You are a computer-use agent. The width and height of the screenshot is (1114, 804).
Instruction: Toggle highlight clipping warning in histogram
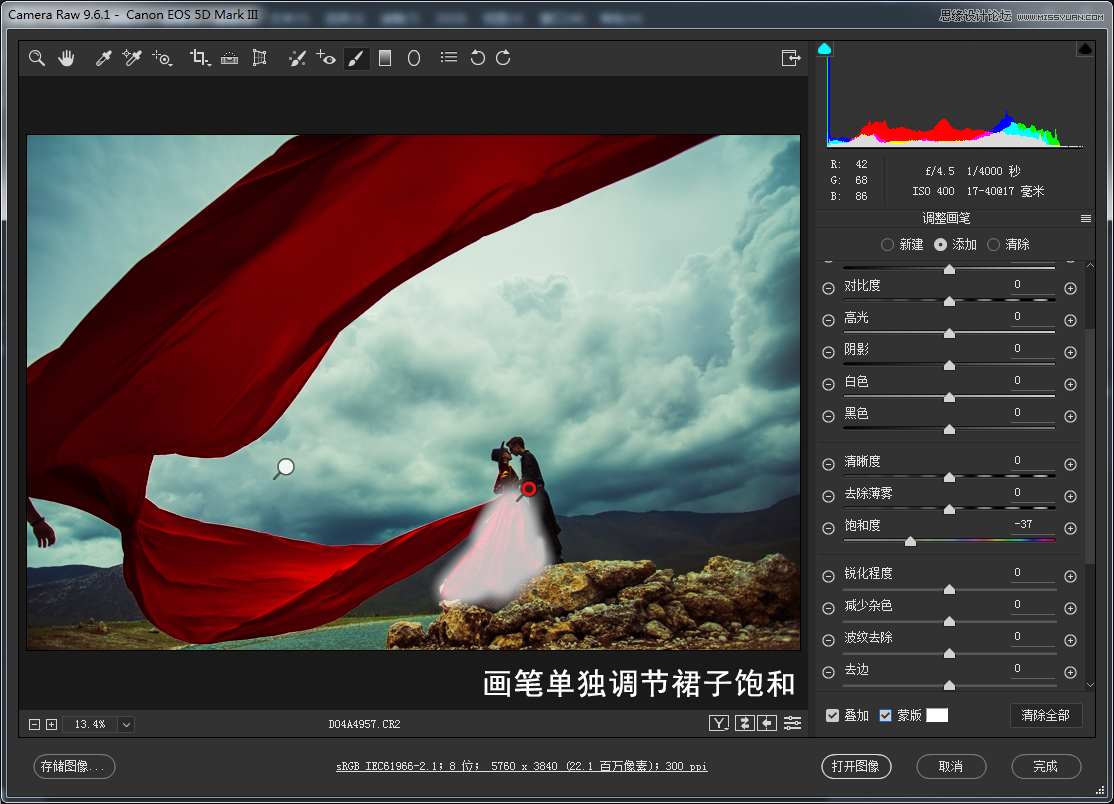click(1085, 49)
